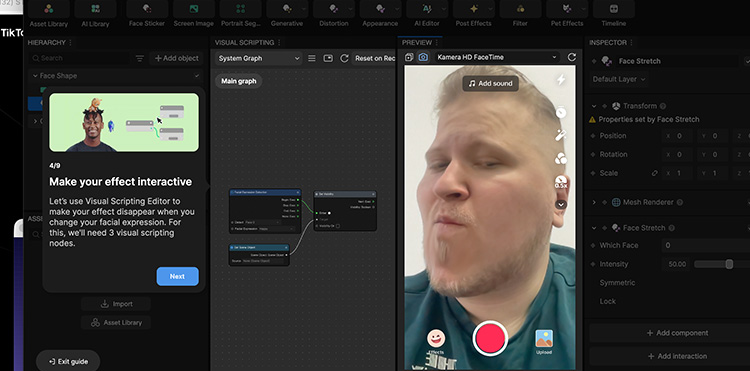Open the Pet Effects tool
The image size is (750, 371).
567,15
